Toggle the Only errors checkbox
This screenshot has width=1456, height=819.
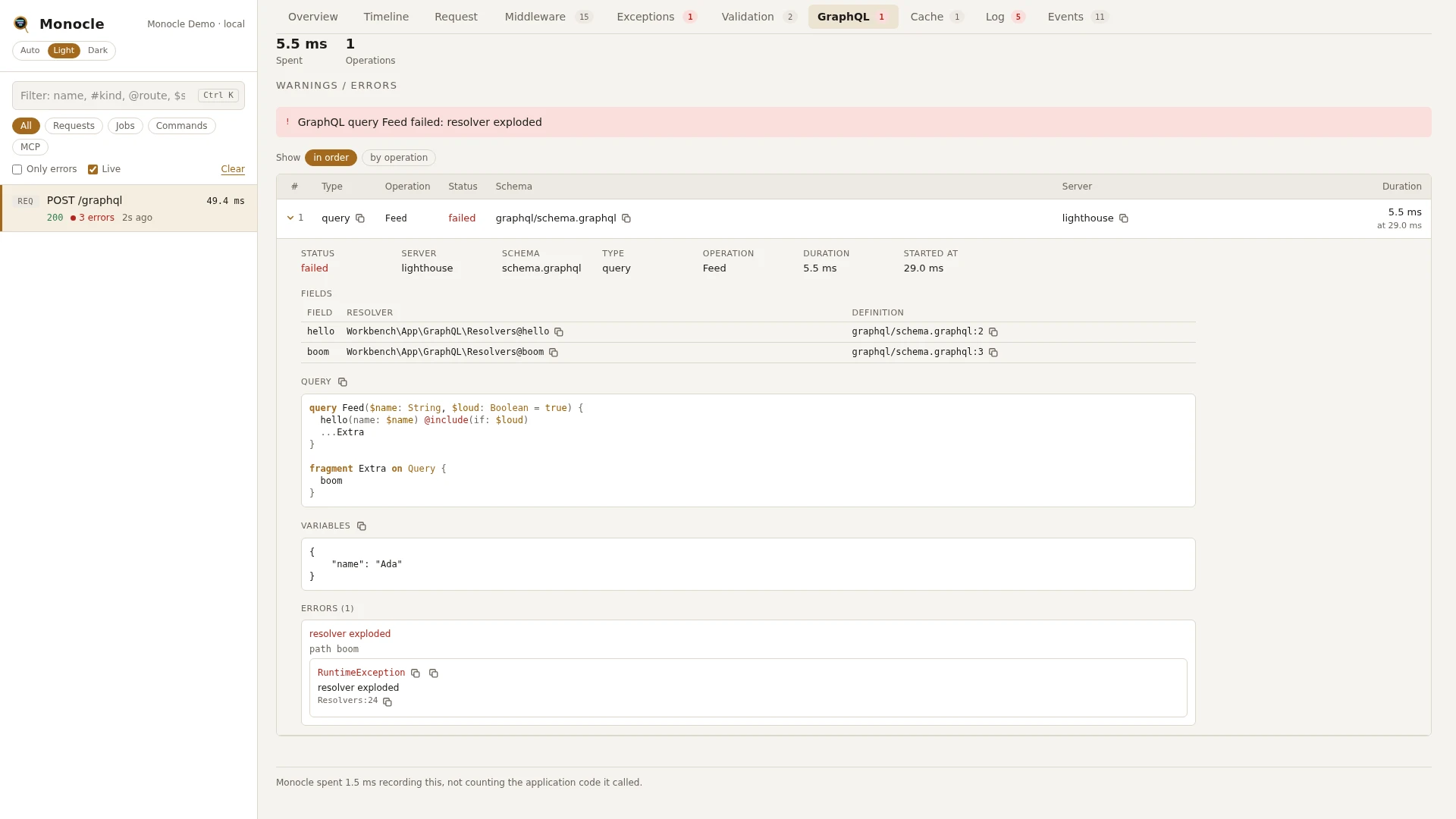(x=17, y=170)
